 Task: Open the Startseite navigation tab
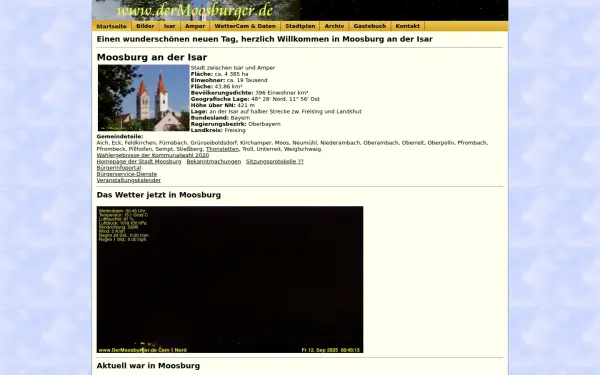111,26
